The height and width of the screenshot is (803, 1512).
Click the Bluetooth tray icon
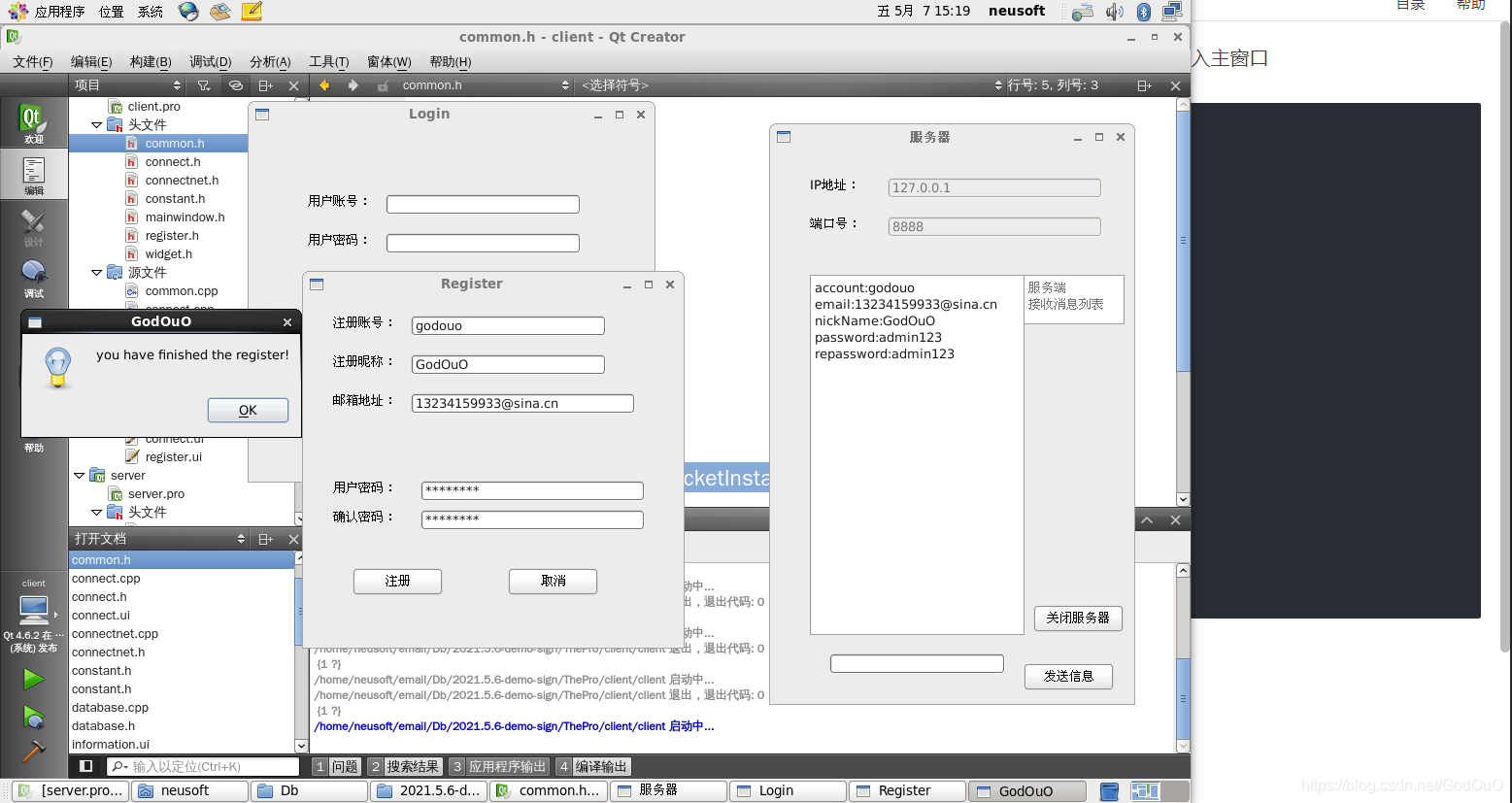[1143, 12]
